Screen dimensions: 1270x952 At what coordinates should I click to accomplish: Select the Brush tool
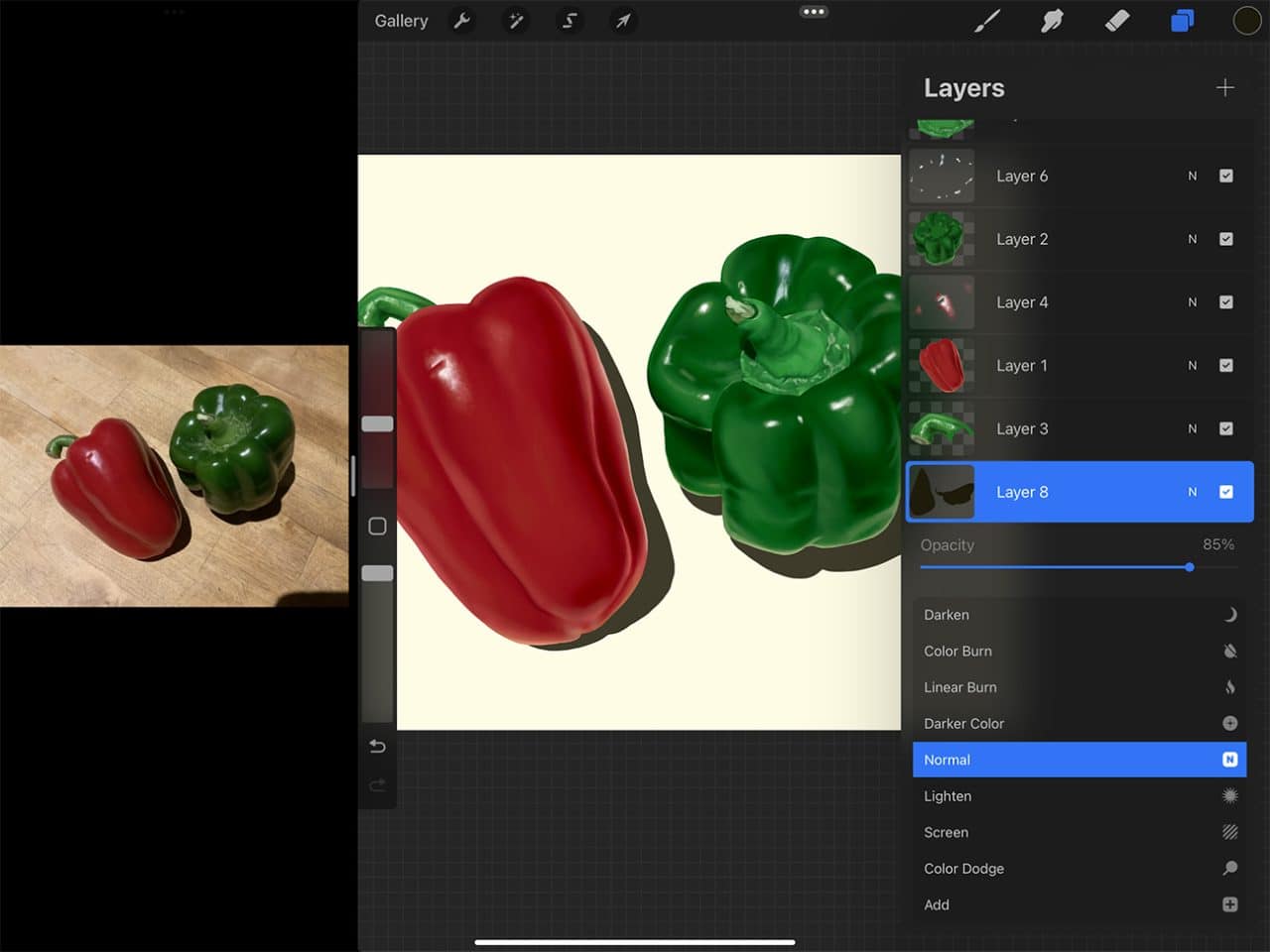coord(987,20)
